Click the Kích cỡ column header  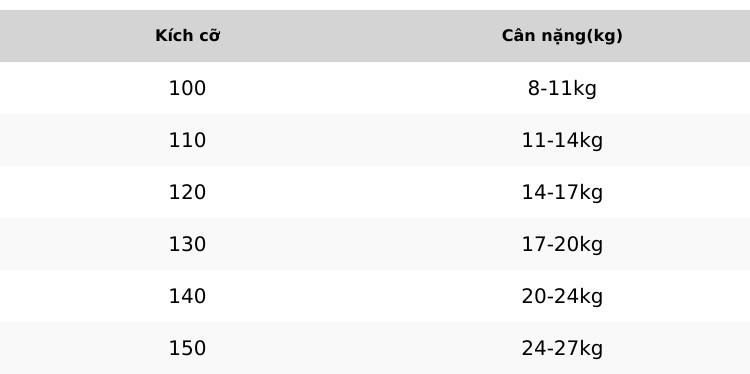188,36
